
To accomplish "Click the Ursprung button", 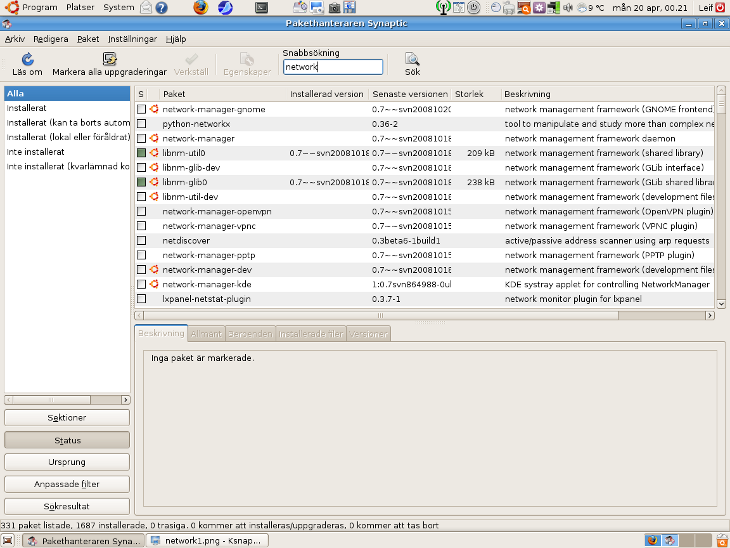I will pyautogui.click(x=67, y=462).
